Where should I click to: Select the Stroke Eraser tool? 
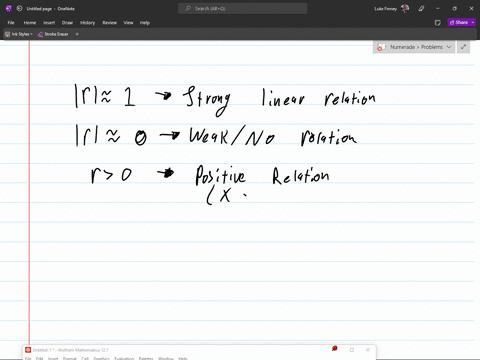[x=53, y=34]
